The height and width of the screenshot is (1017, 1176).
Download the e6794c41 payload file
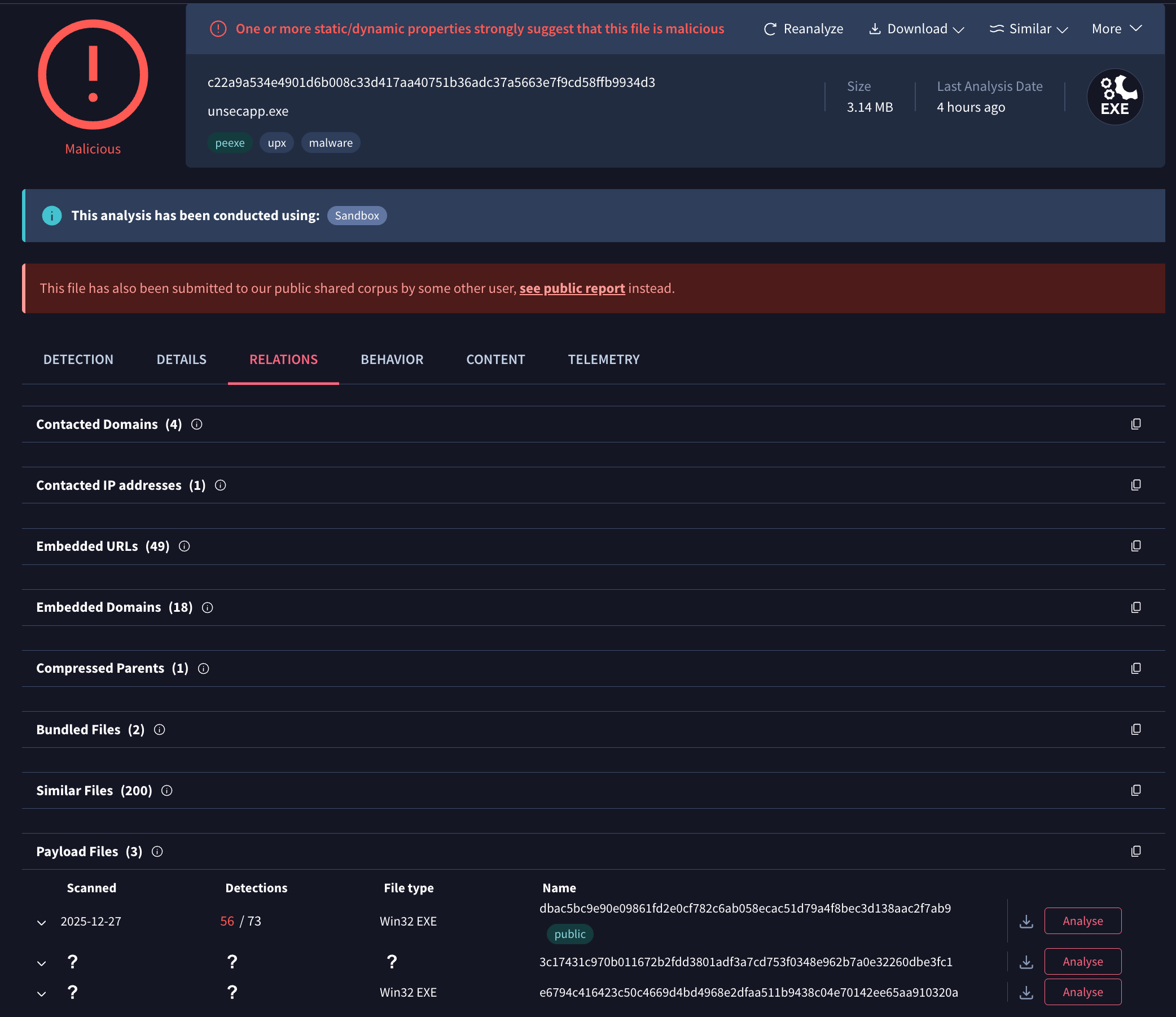click(x=1025, y=992)
